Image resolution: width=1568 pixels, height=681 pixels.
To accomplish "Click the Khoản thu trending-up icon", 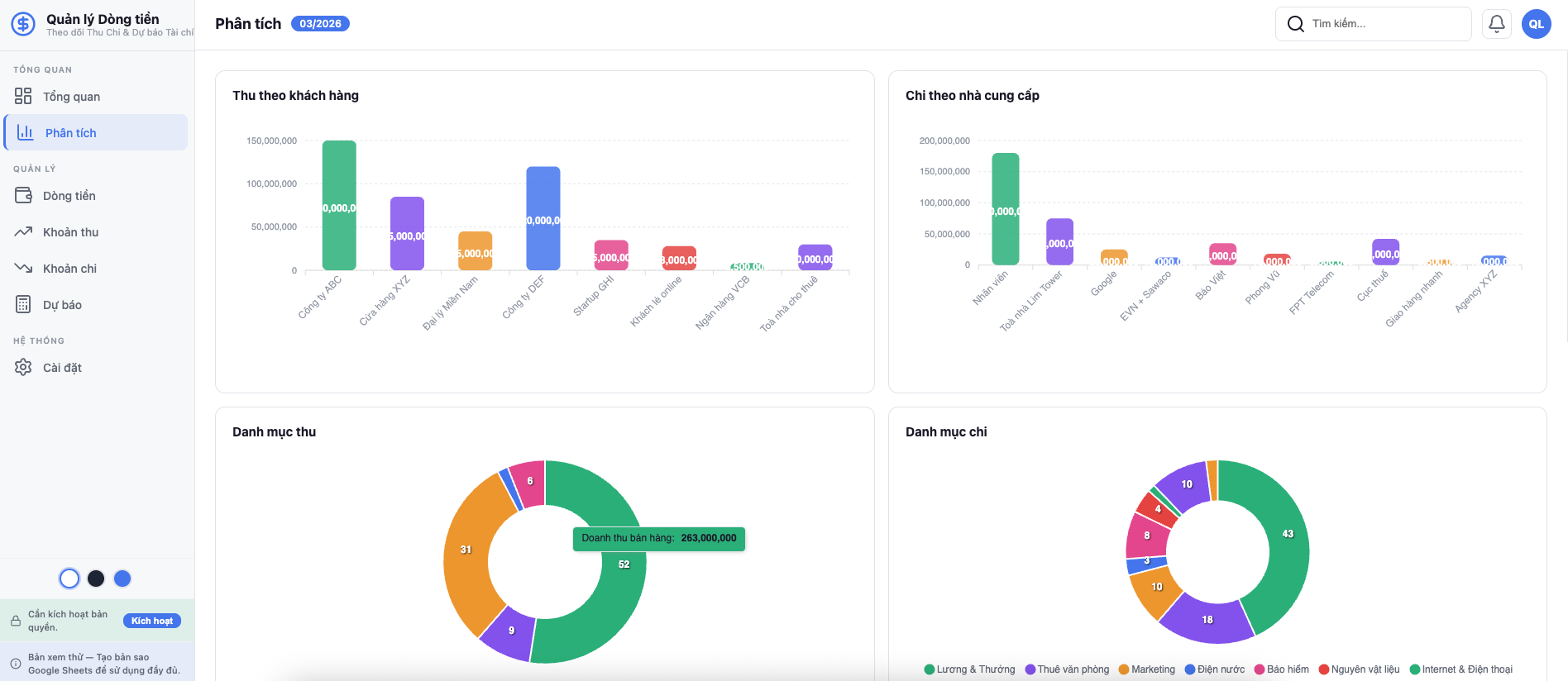I will 23,232.
